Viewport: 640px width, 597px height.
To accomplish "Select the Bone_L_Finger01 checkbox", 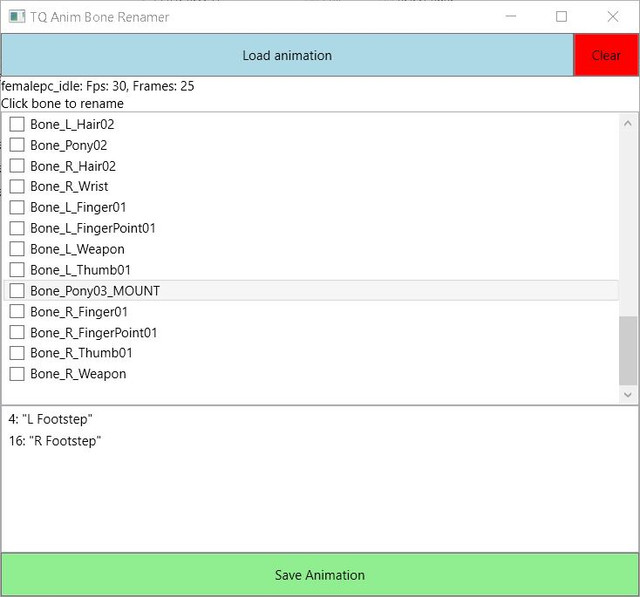I will point(17,207).
